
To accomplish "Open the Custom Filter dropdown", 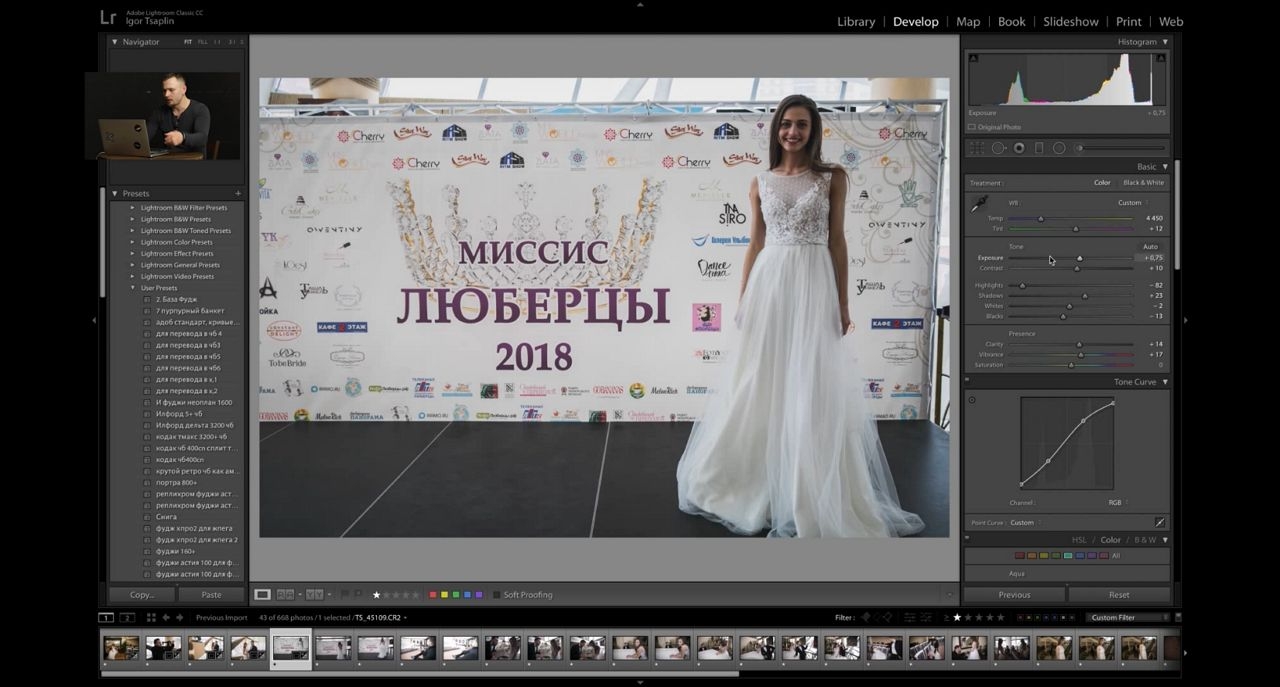I will pyautogui.click(x=1128, y=617).
